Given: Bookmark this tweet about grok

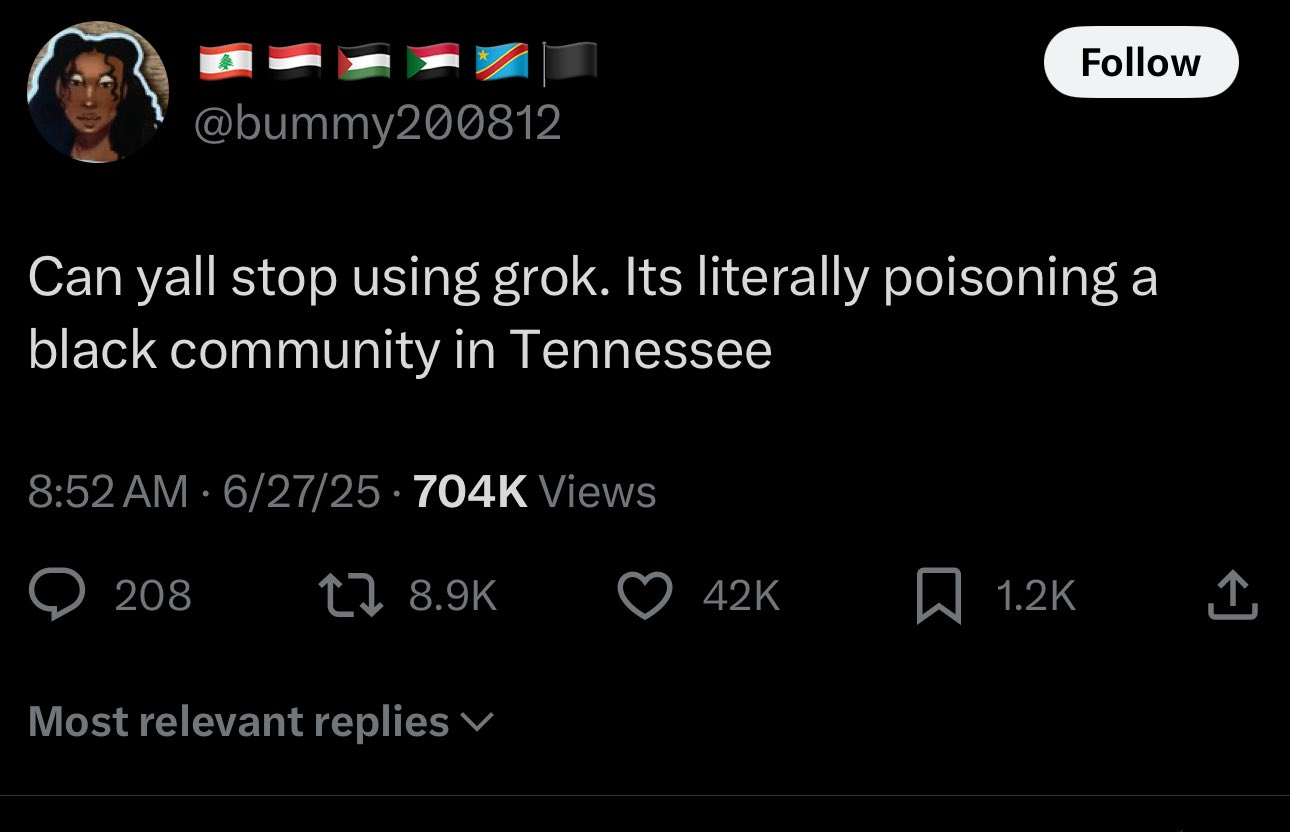Looking at the screenshot, I should pos(939,595).
